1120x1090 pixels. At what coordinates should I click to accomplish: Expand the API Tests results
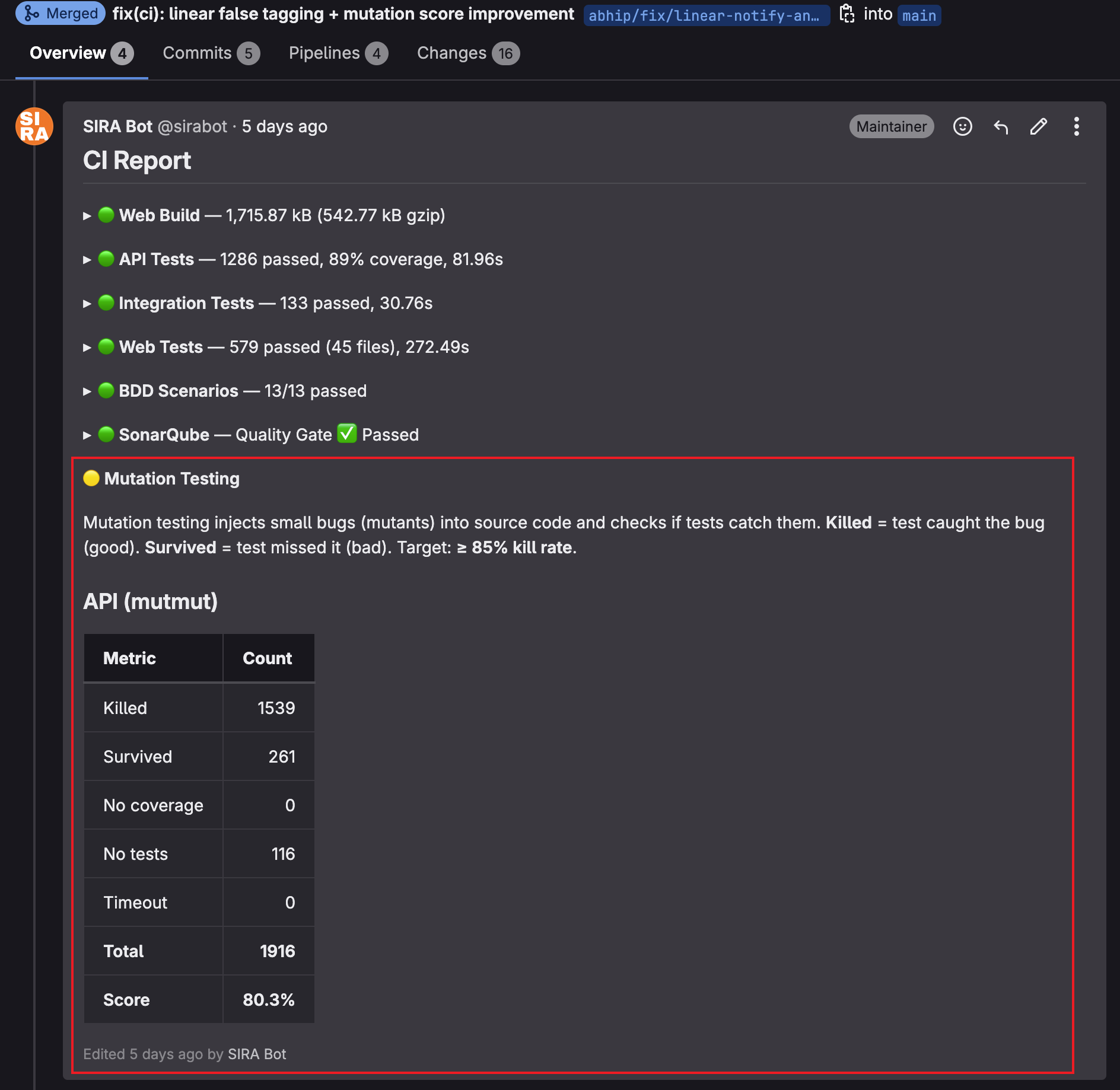[87, 259]
